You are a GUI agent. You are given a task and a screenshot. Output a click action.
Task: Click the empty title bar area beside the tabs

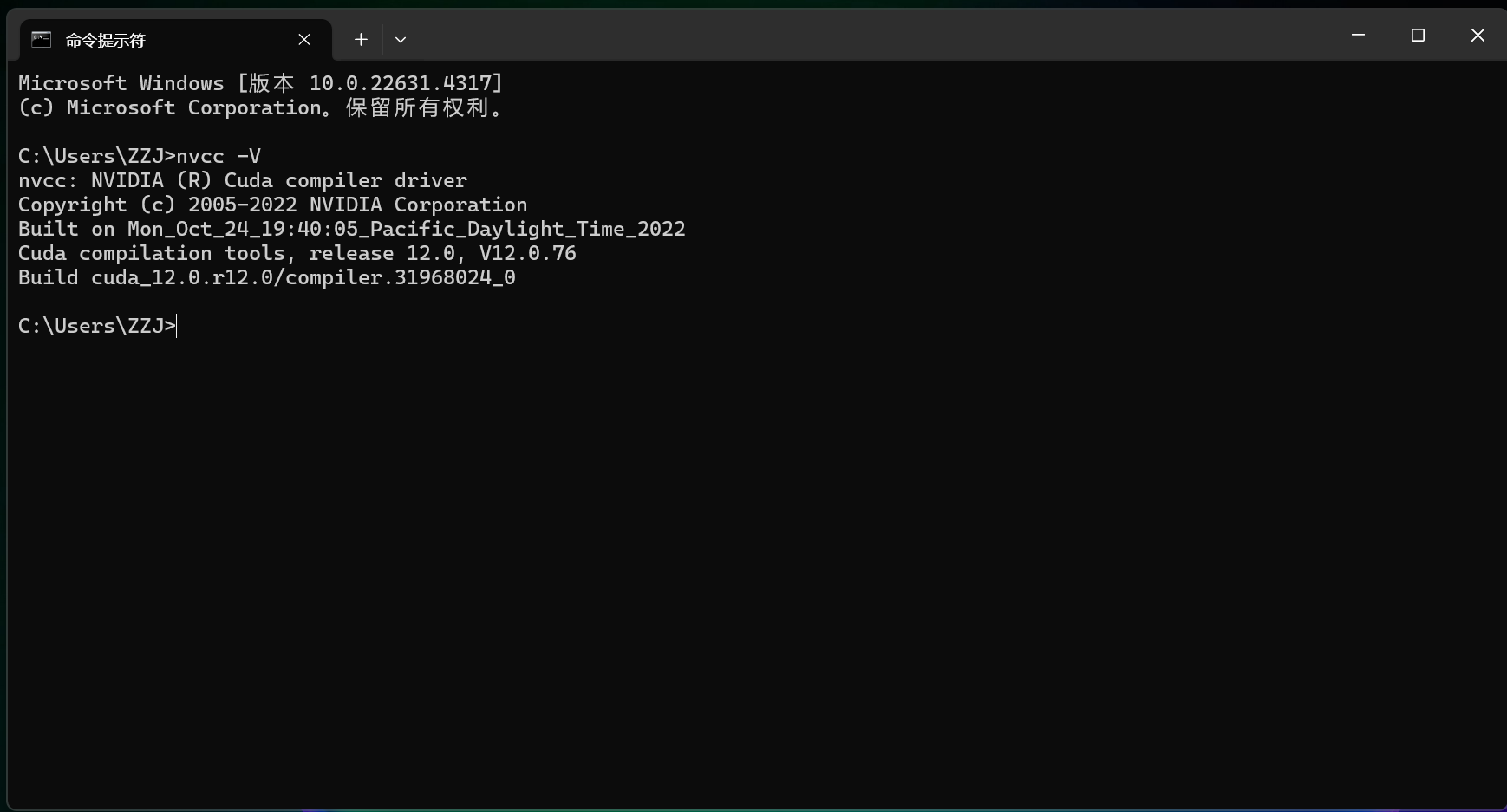coord(867,35)
